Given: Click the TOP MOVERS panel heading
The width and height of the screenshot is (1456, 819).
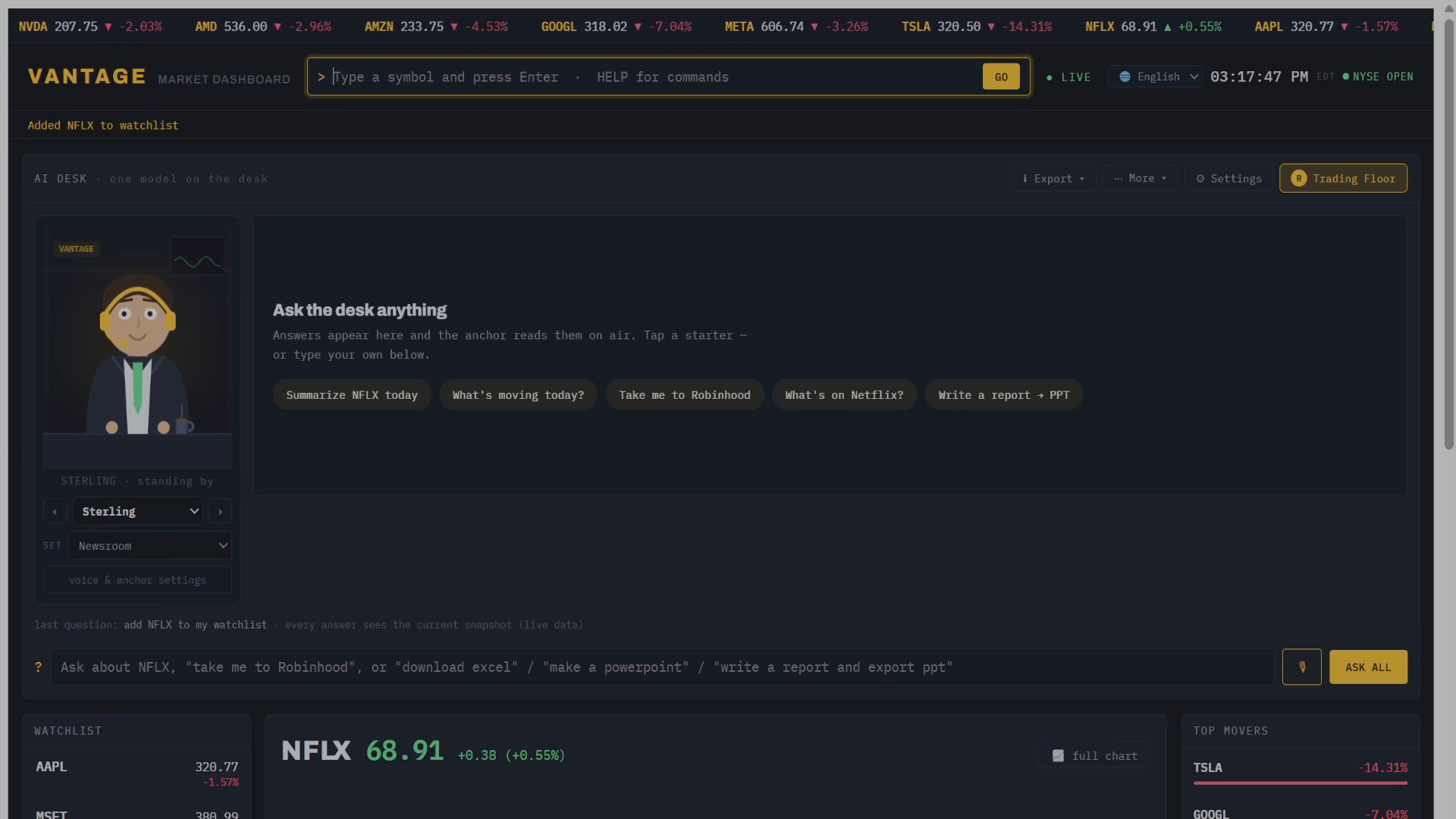Looking at the screenshot, I should (1230, 730).
